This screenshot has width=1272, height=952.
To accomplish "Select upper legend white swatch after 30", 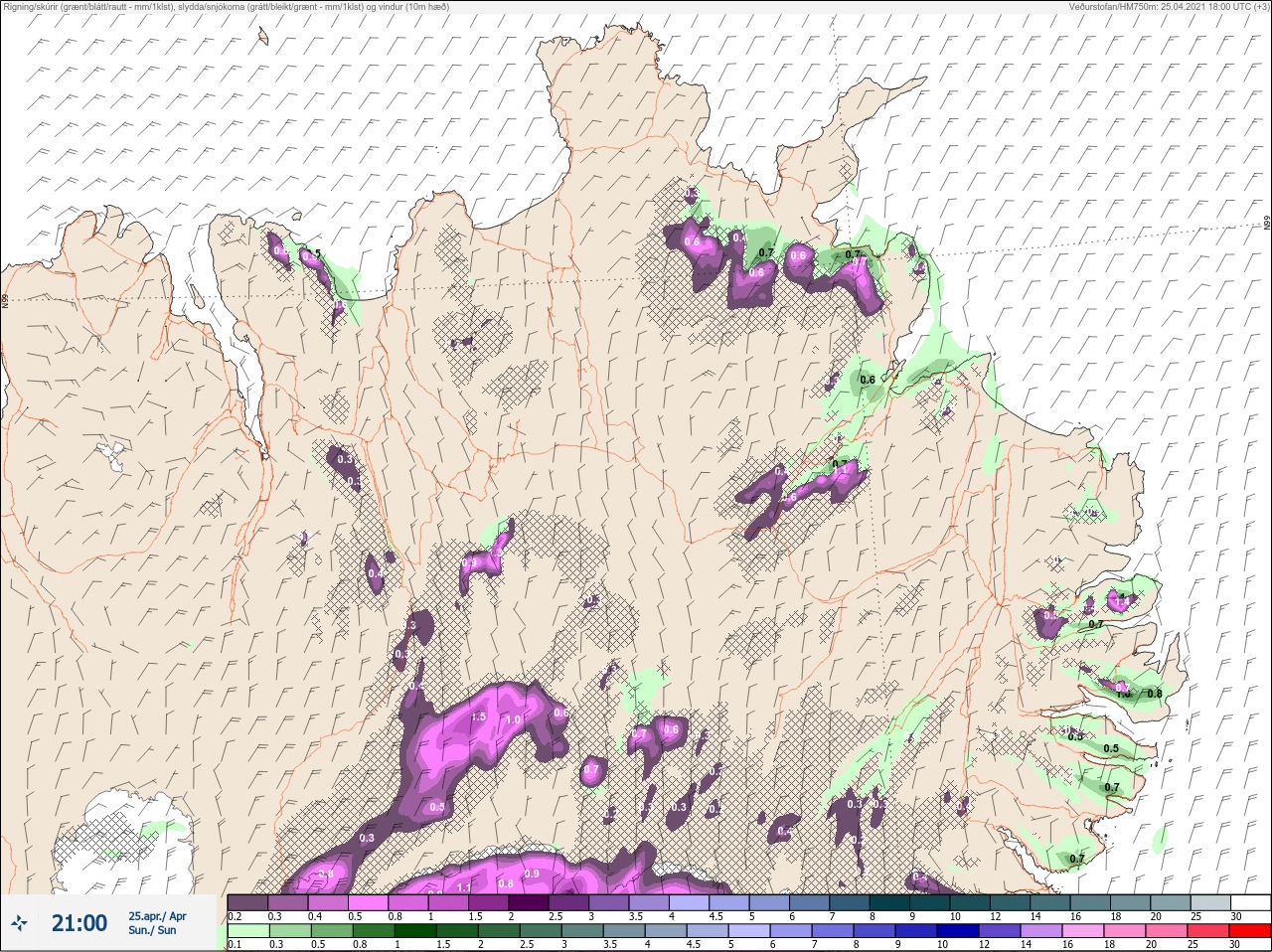I will click(1250, 902).
